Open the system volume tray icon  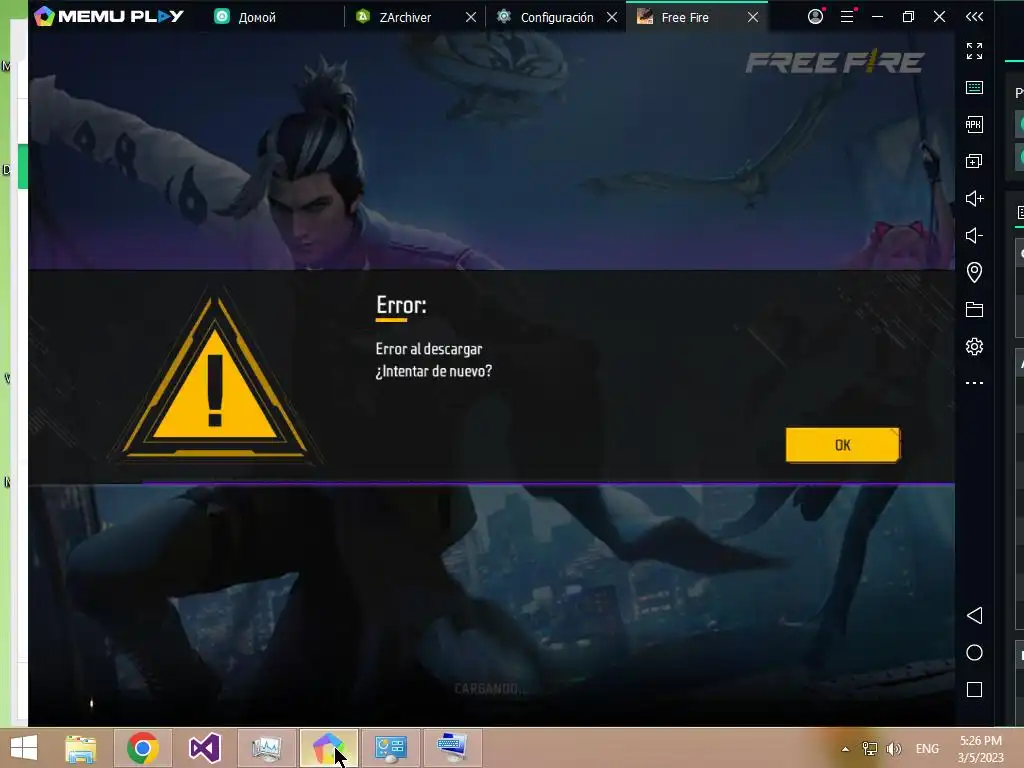pos(893,749)
